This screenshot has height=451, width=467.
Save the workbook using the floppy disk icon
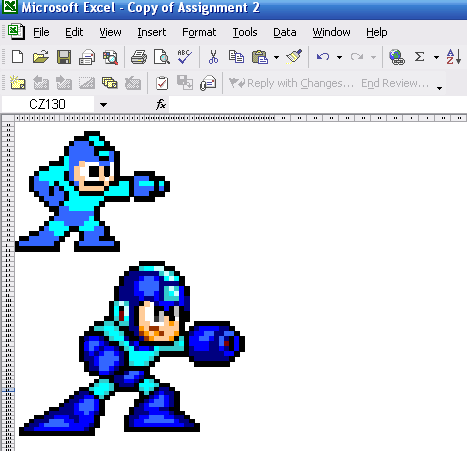[x=64, y=57]
